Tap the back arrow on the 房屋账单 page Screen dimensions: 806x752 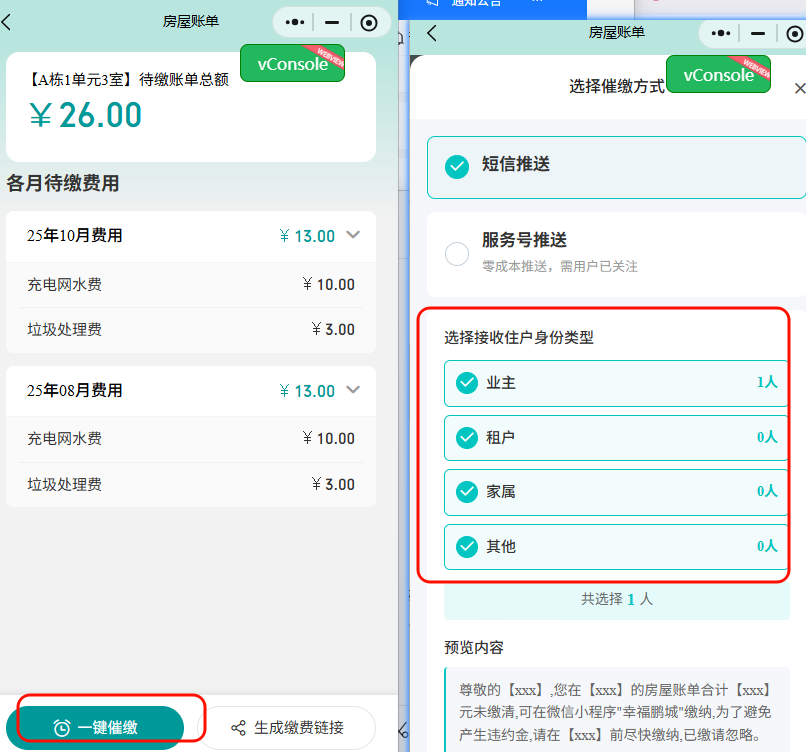(10, 21)
